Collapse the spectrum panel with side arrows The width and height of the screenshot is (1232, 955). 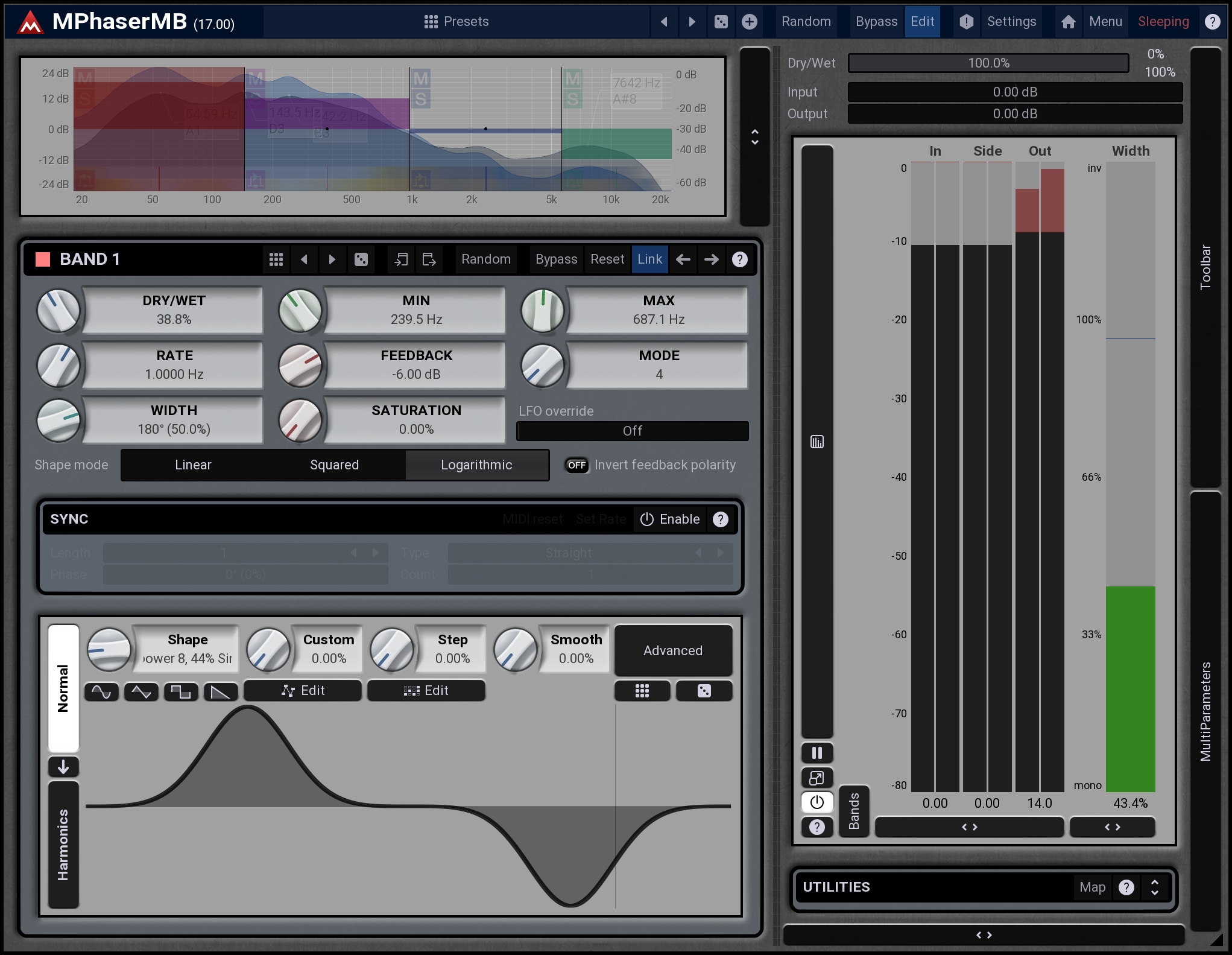coord(754,137)
